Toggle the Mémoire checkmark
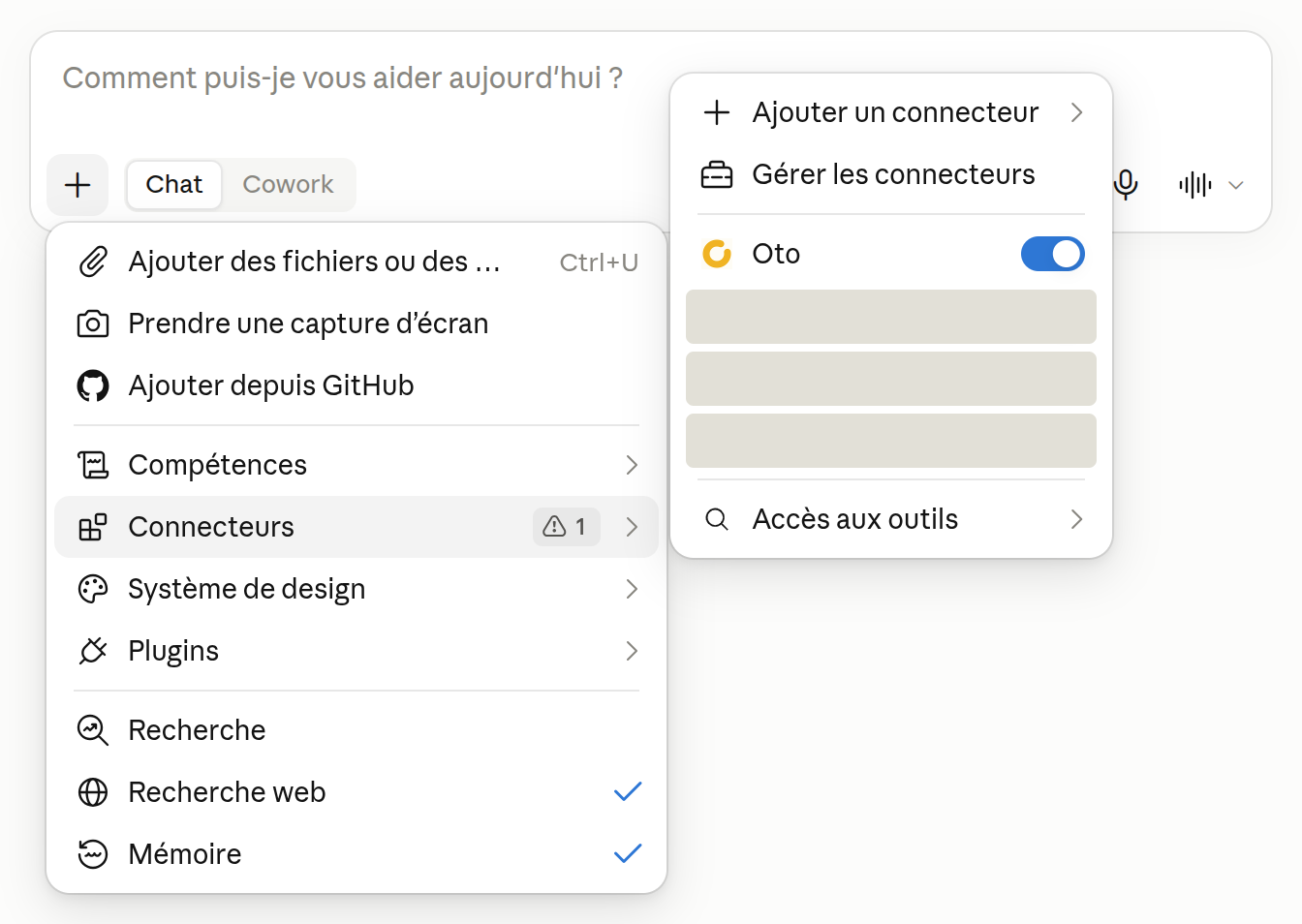 [628, 854]
